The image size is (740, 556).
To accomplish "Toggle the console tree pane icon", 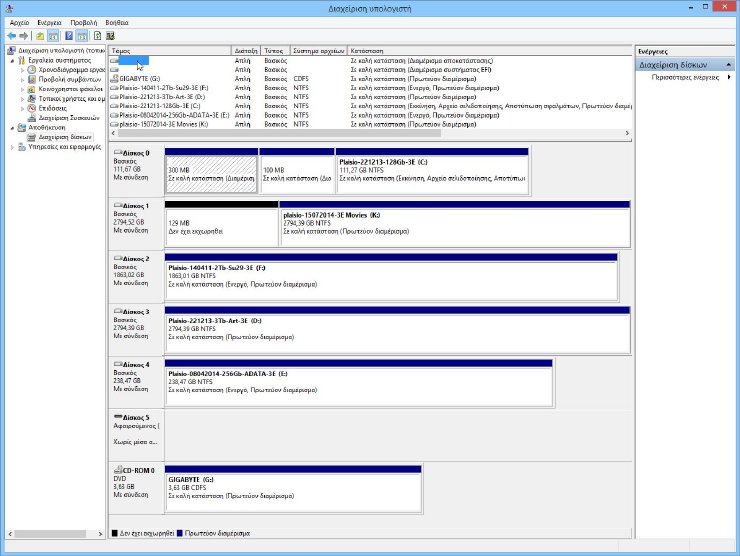I will click(x=53, y=36).
